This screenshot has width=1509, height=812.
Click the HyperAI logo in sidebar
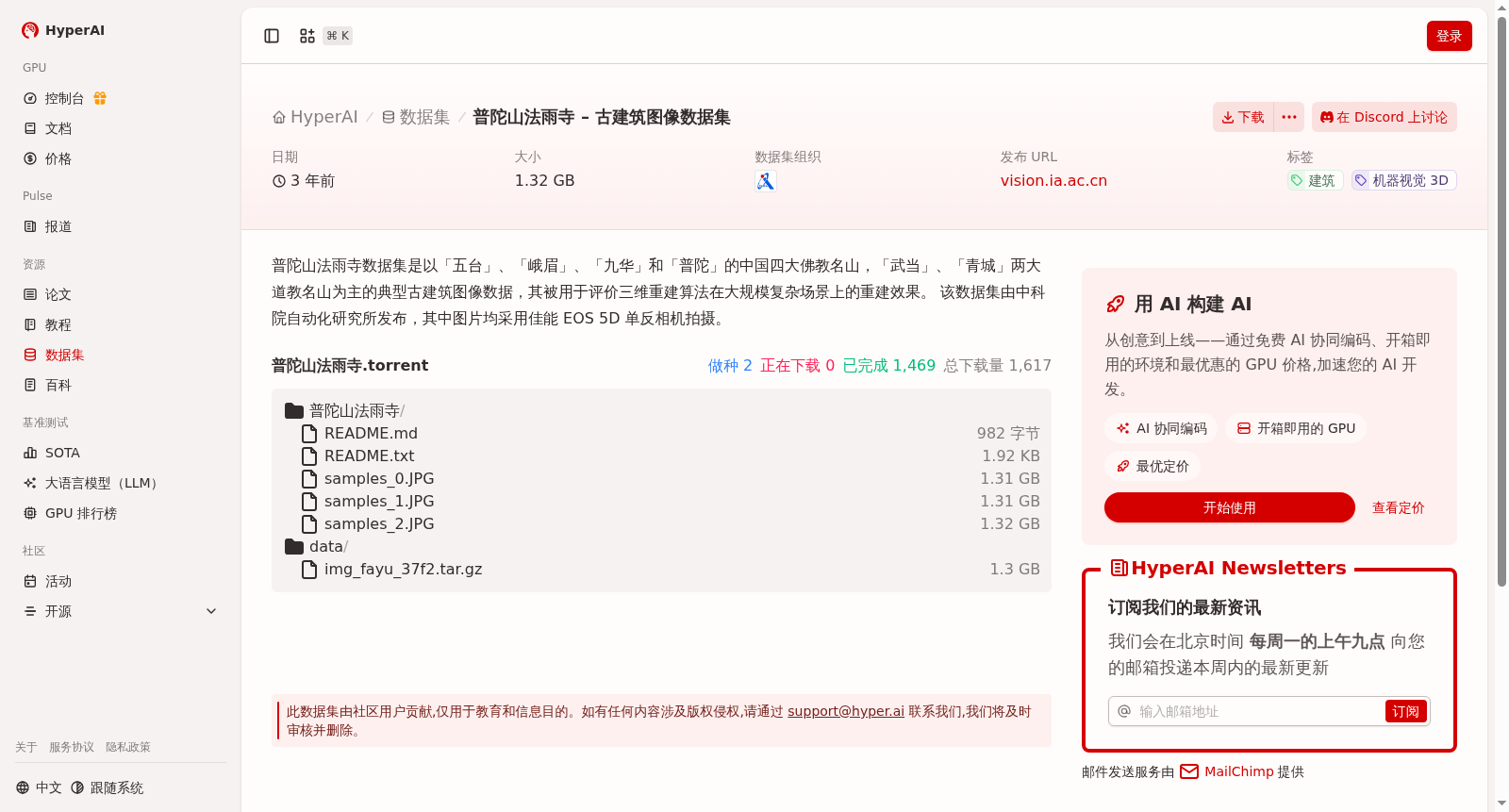pos(62,30)
